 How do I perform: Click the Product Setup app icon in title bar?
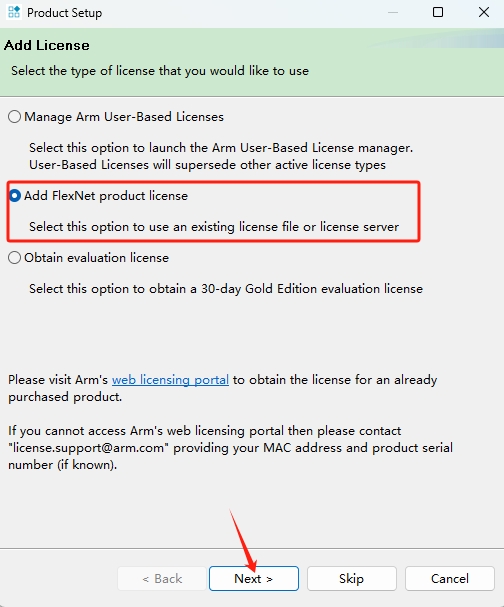pyautogui.click(x=14, y=12)
